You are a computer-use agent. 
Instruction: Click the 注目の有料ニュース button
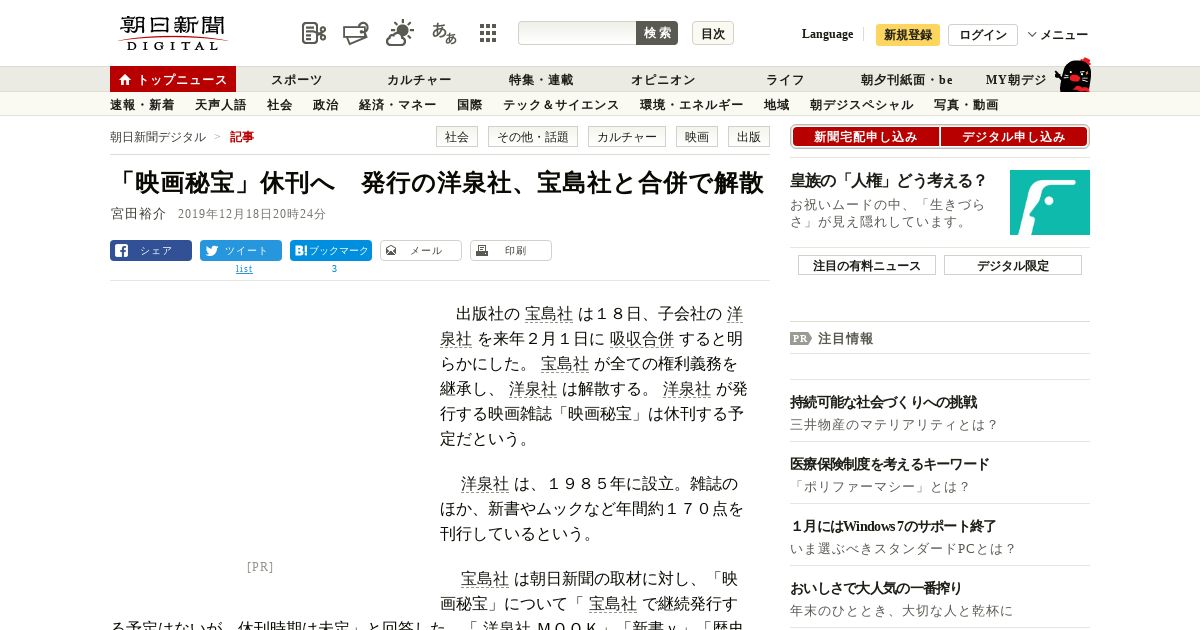867,265
